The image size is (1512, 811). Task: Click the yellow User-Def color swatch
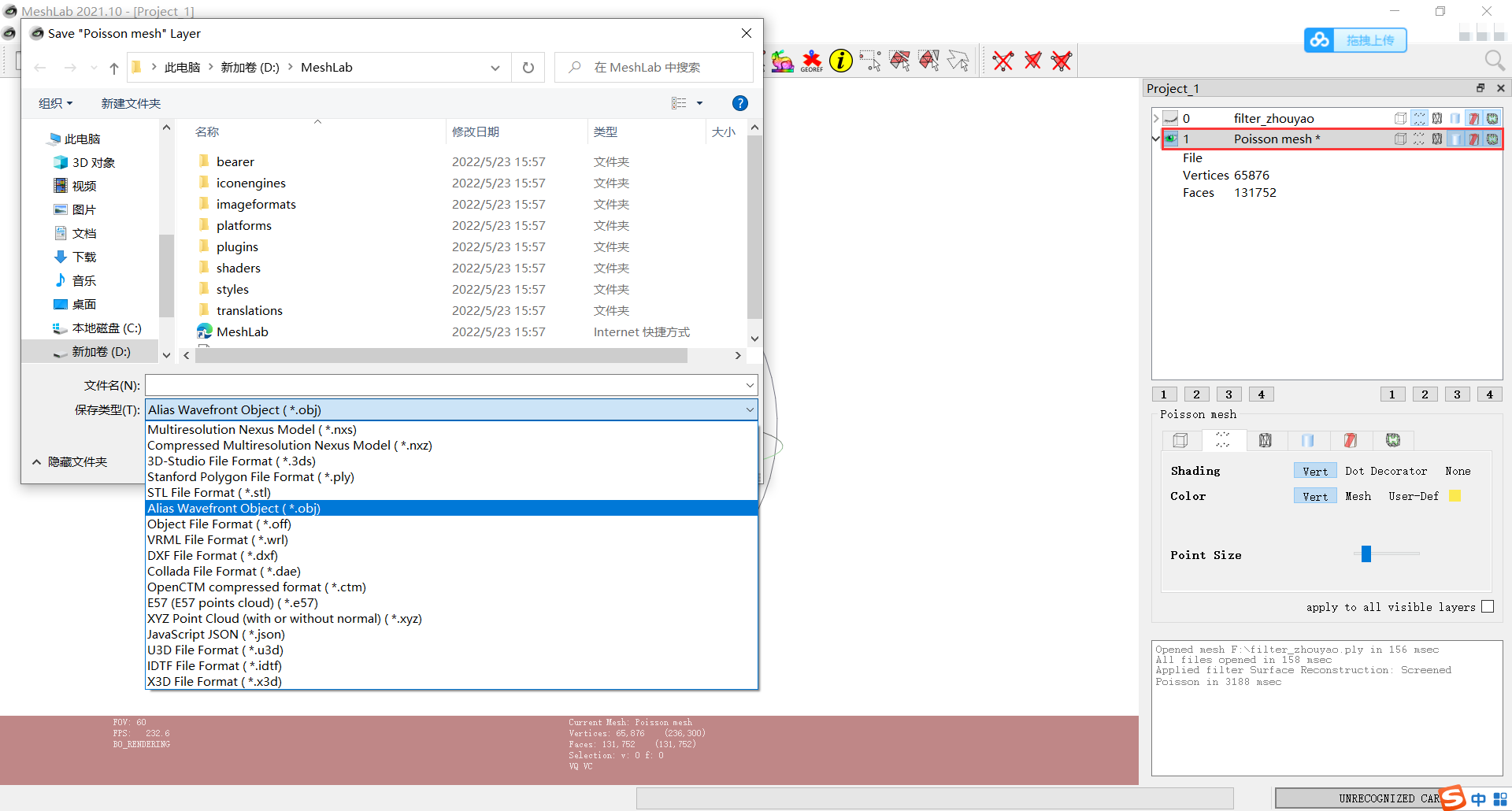(1455, 496)
